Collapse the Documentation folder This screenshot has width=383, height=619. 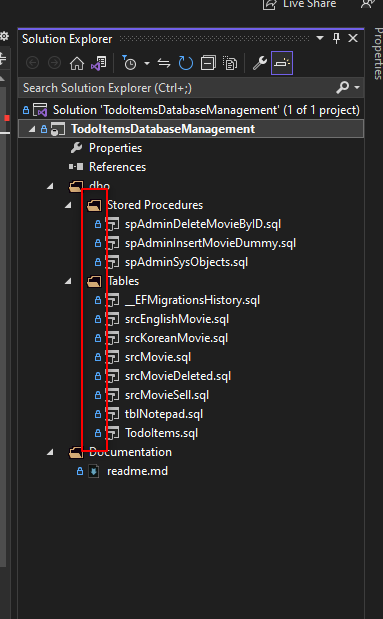pos(50,452)
